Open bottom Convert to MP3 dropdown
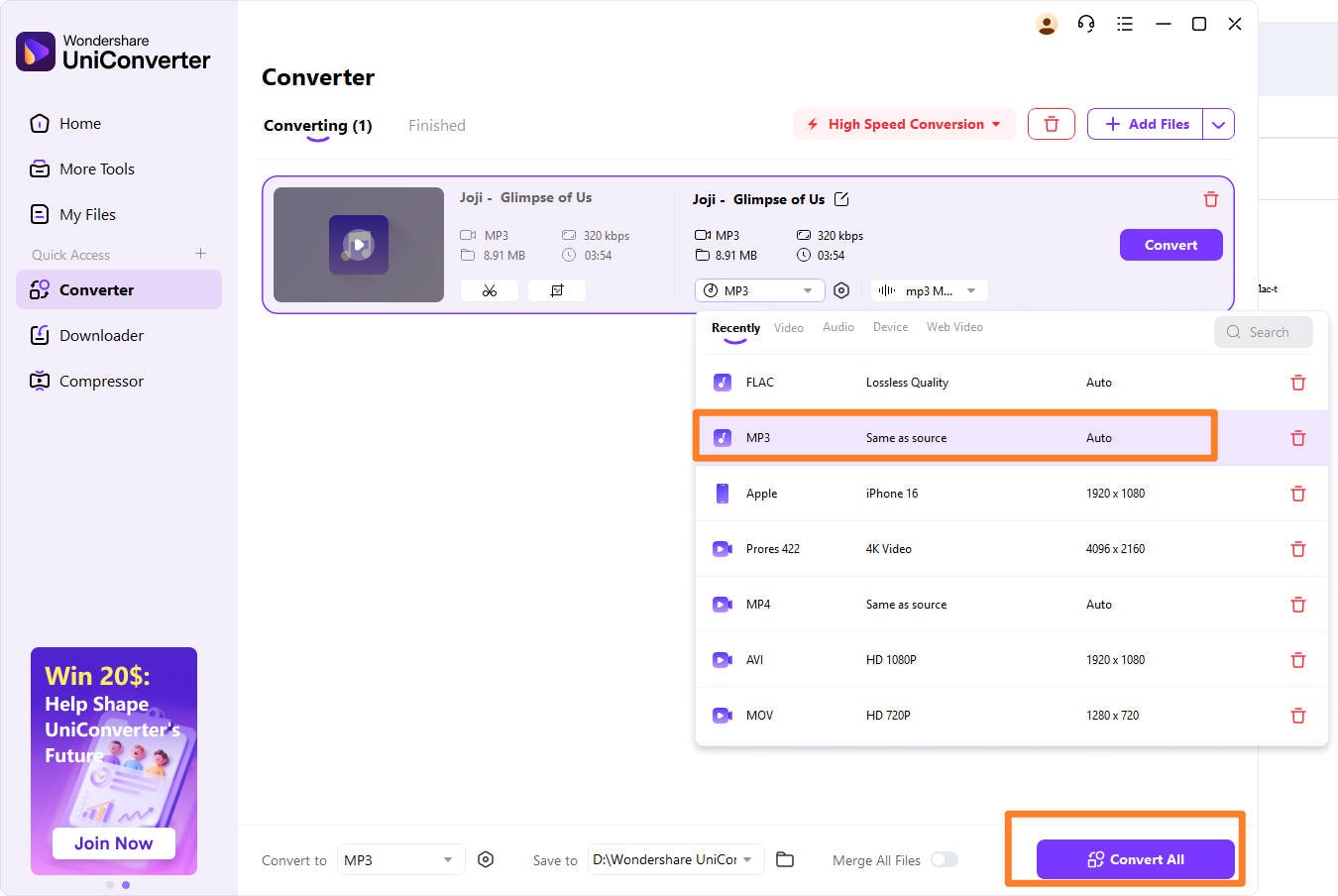The height and width of the screenshot is (896, 1338). (x=400, y=859)
